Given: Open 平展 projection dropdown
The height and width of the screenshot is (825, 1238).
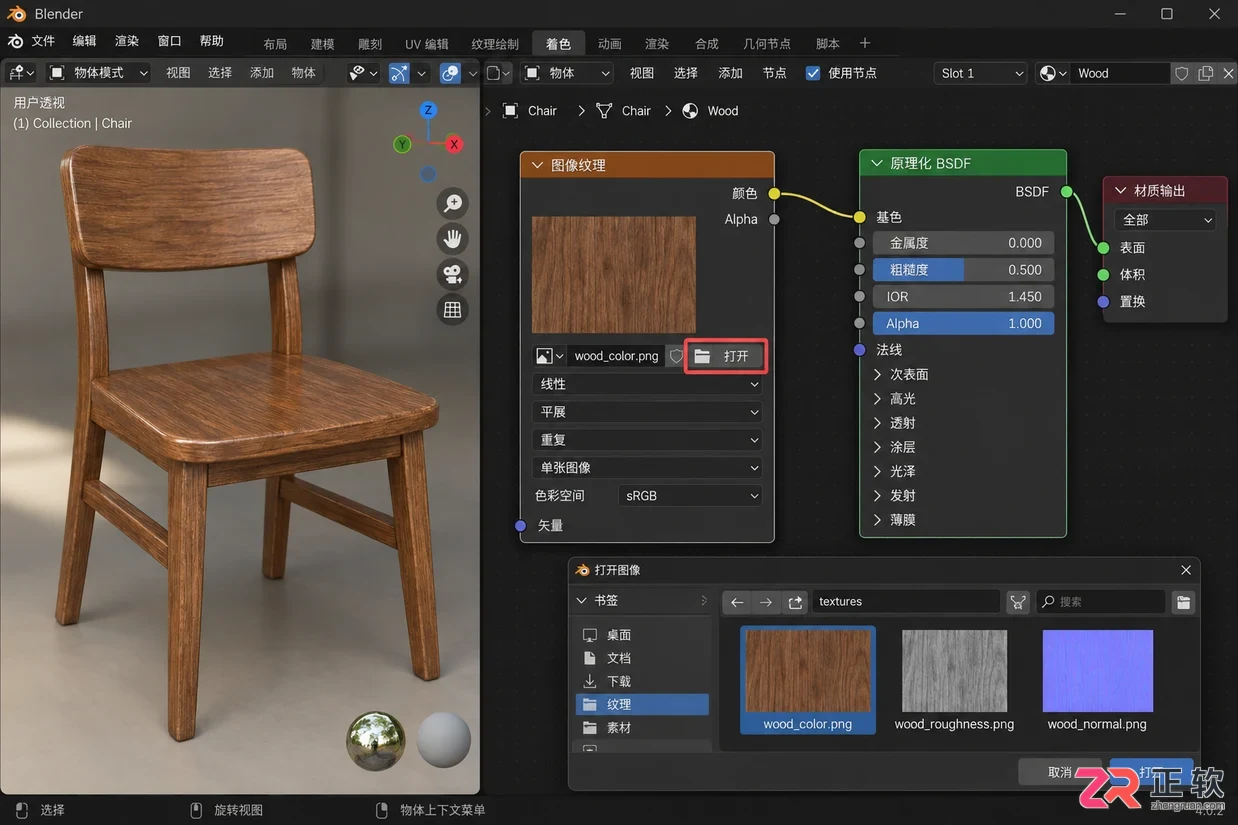Looking at the screenshot, I should 647,412.
